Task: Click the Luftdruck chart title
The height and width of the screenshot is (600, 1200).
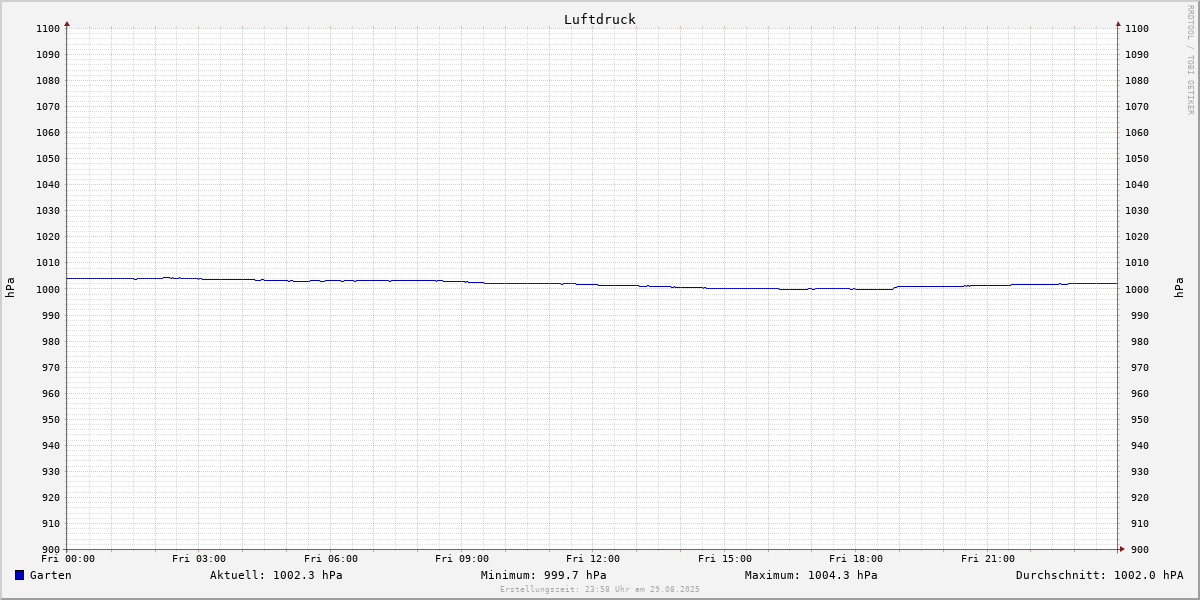Action: 599,19
